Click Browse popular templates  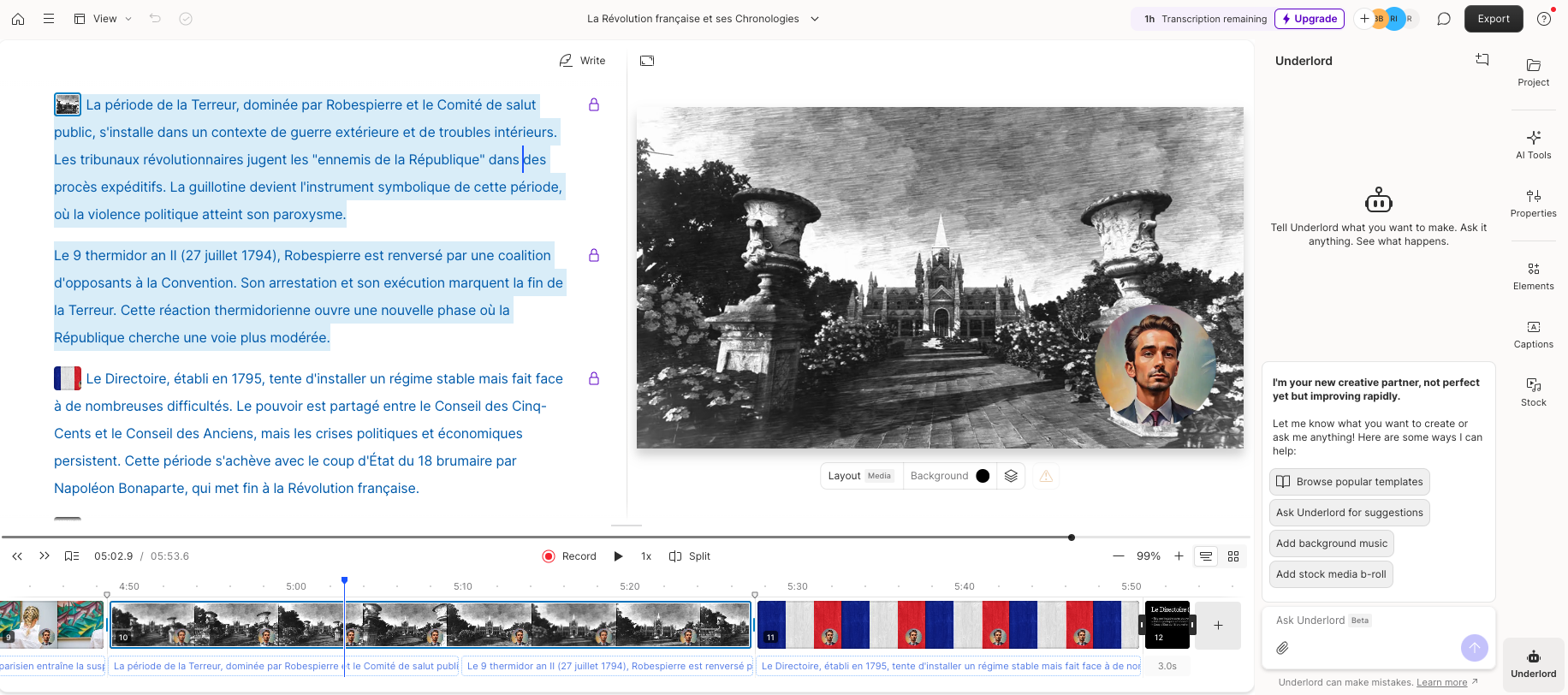click(x=1349, y=482)
